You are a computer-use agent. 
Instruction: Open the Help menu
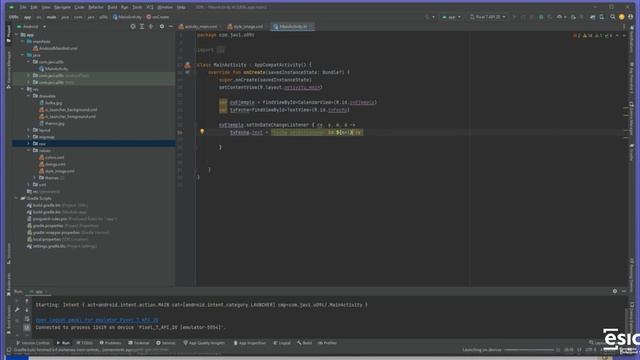click(x=181, y=7)
